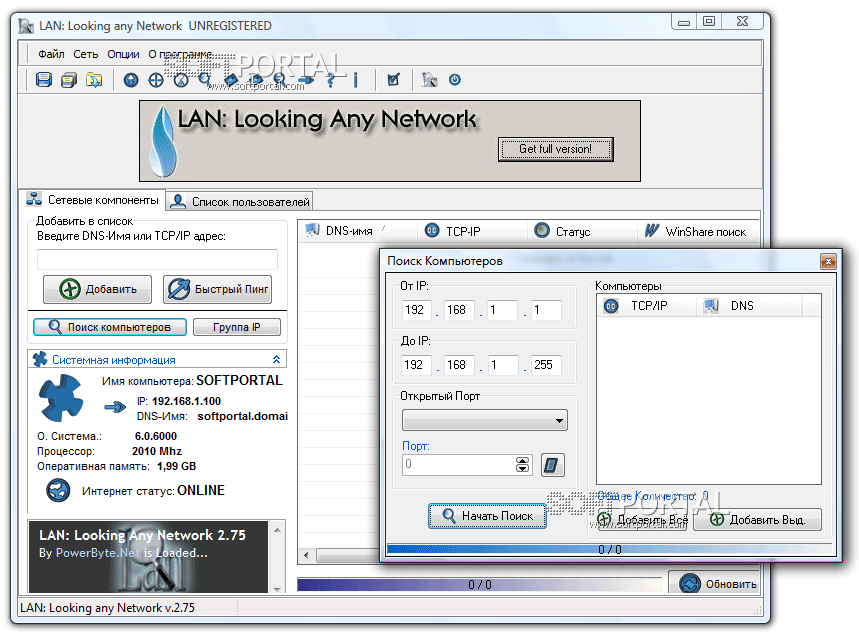This screenshot has width=859, height=638.
Task: Open the О программе menu
Action: [180, 54]
